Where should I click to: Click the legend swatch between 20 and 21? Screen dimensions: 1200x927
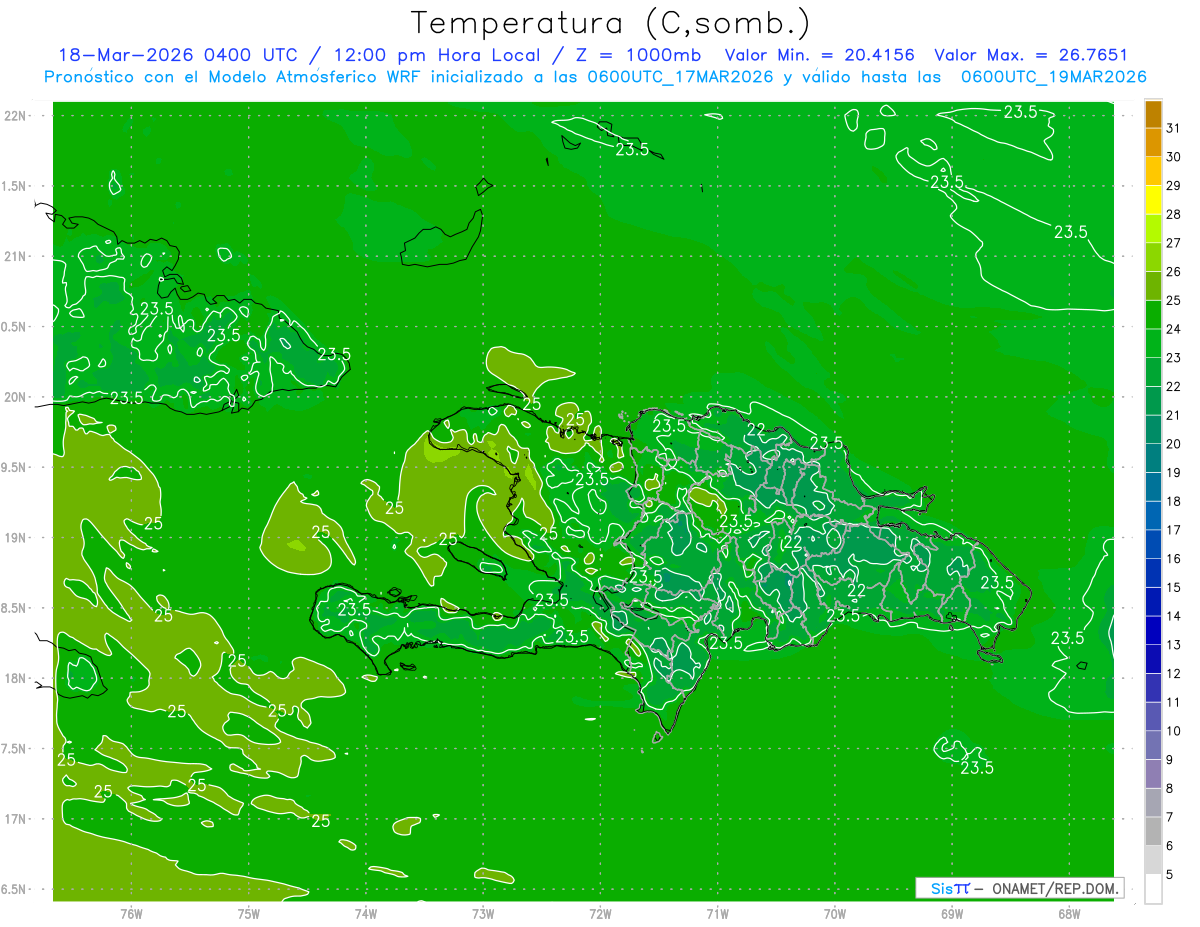pos(1153,429)
